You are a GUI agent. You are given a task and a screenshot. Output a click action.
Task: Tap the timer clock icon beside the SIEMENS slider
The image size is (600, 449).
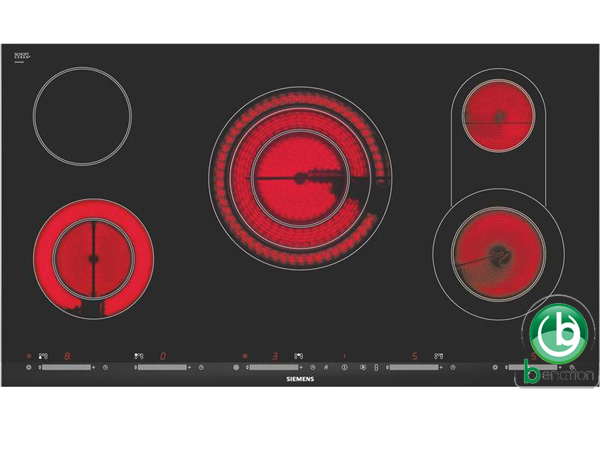(x=313, y=367)
